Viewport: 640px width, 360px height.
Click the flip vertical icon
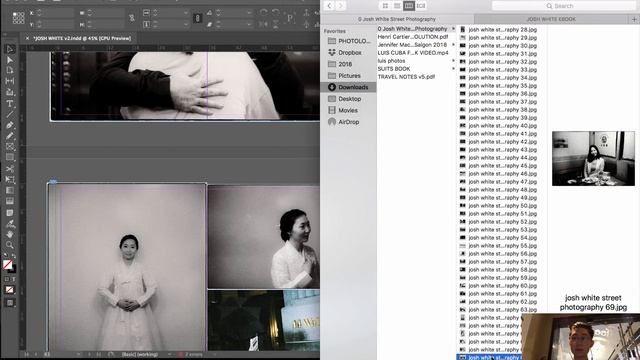(276, 24)
